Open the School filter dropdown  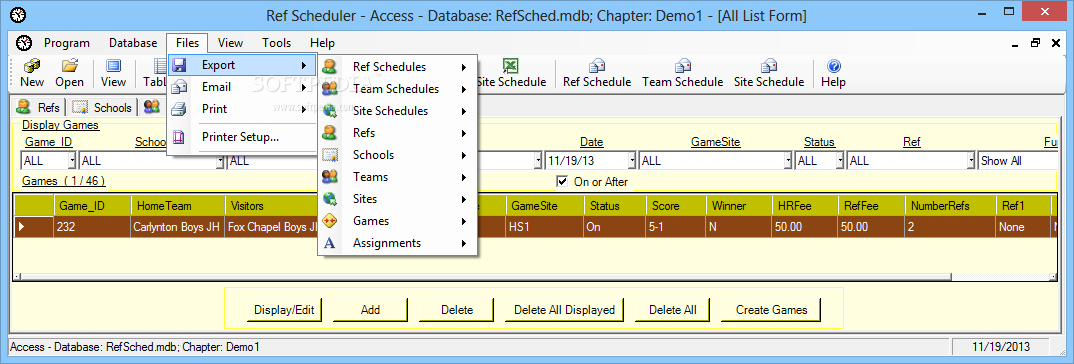[x=220, y=161]
